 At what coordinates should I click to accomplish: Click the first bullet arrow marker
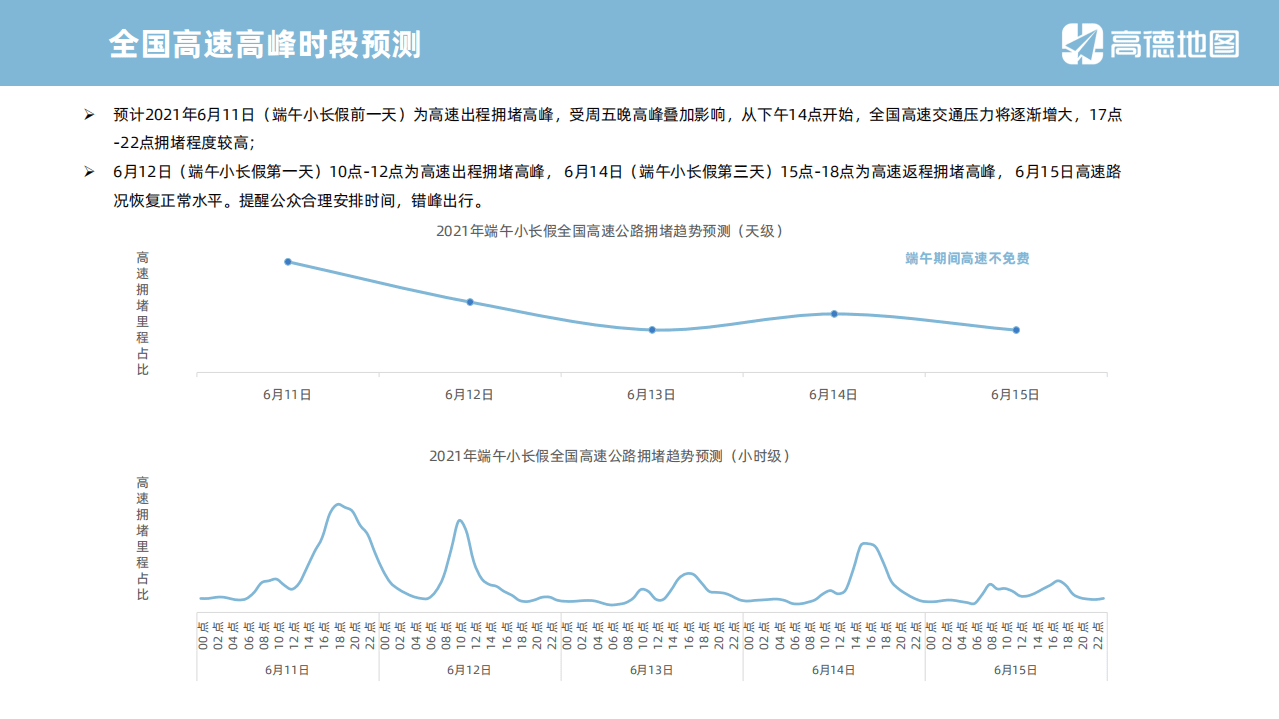click(88, 114)
